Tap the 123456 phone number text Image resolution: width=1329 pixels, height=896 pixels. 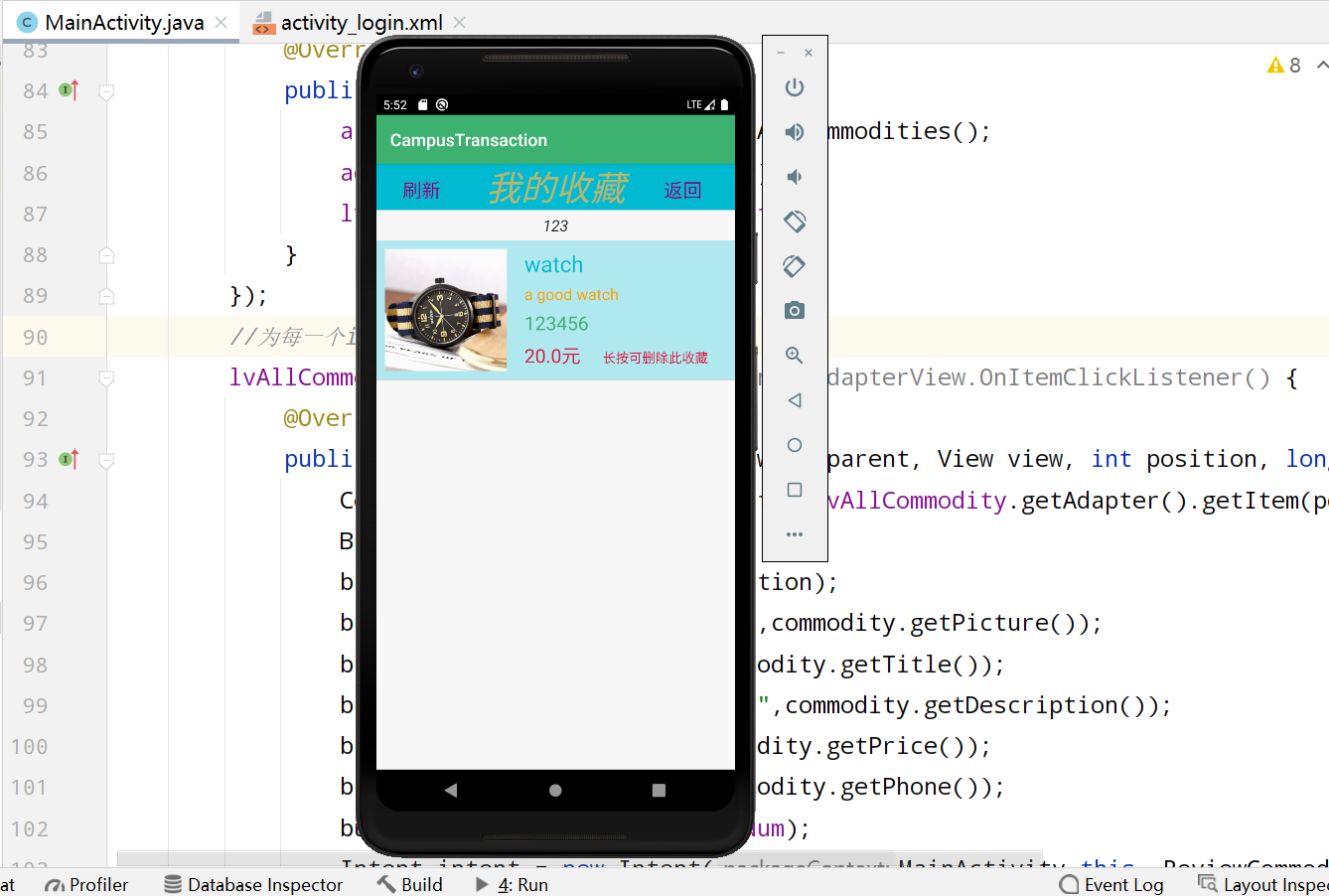(x=556, y=324)
